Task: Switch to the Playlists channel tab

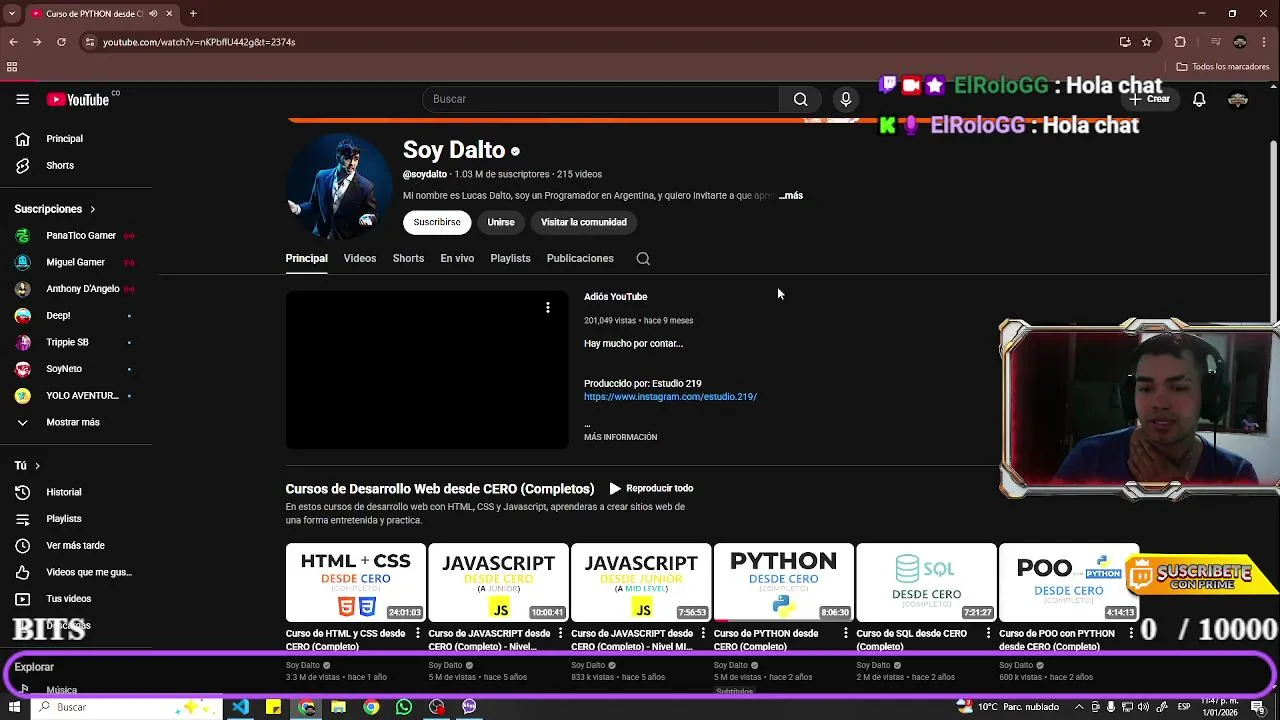Action: (x=510, y=258)
